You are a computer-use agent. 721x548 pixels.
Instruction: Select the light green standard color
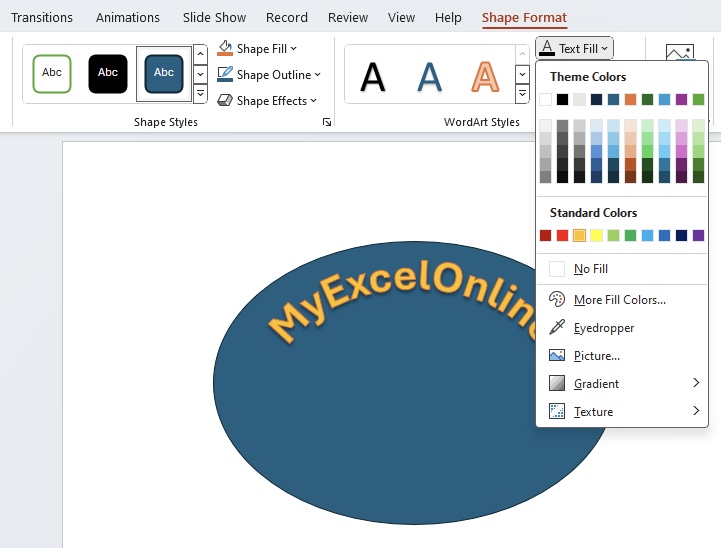[x=613, y=235]
